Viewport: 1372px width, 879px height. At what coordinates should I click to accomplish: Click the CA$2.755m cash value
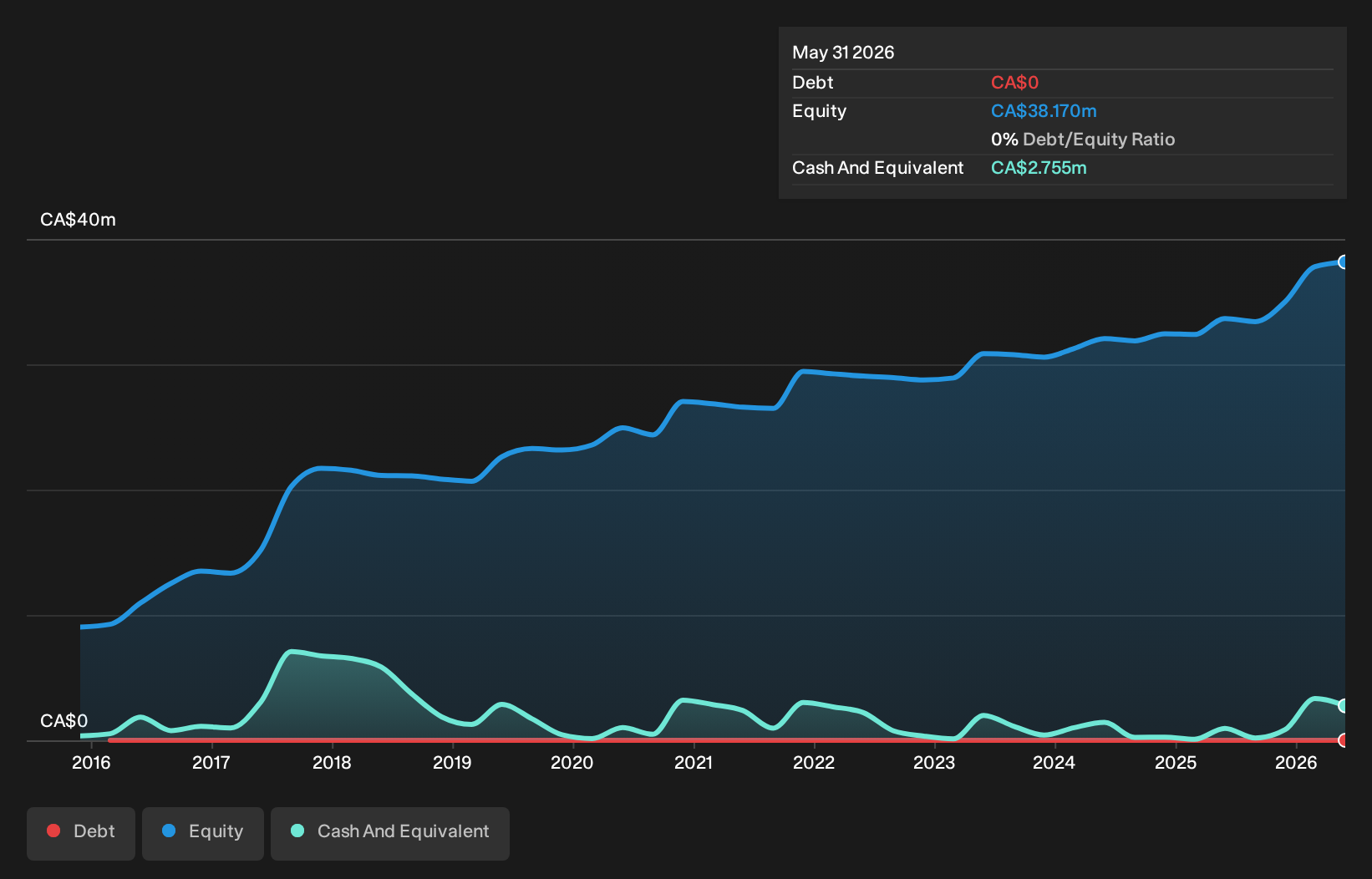tap(1039, 168)
